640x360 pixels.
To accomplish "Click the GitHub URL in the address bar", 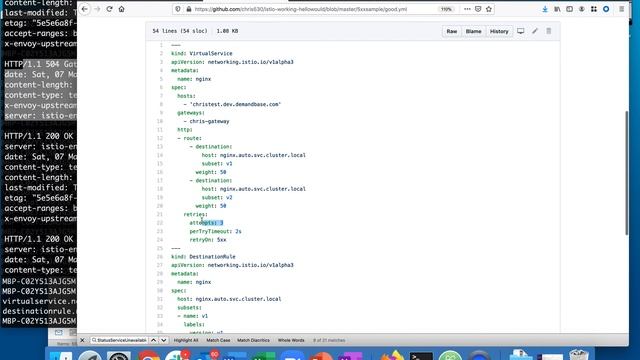I will coord(300,9).
